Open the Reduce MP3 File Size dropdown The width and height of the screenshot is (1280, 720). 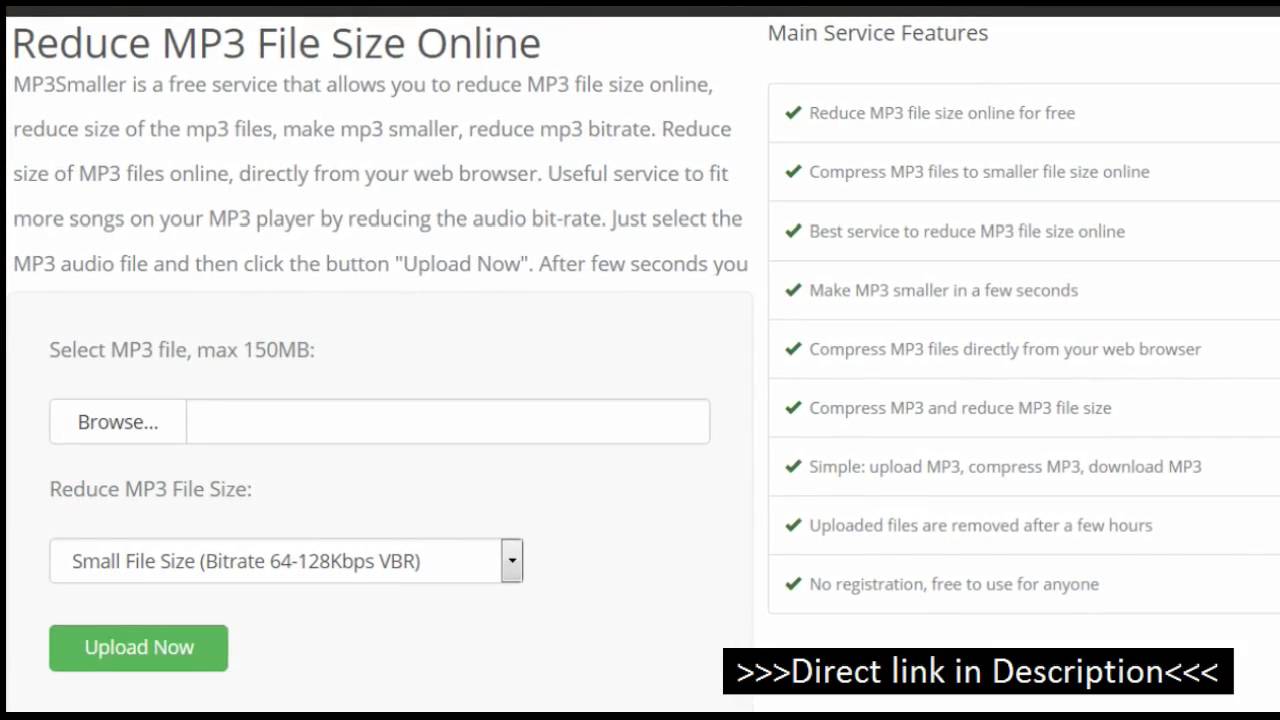click(286, 561)
